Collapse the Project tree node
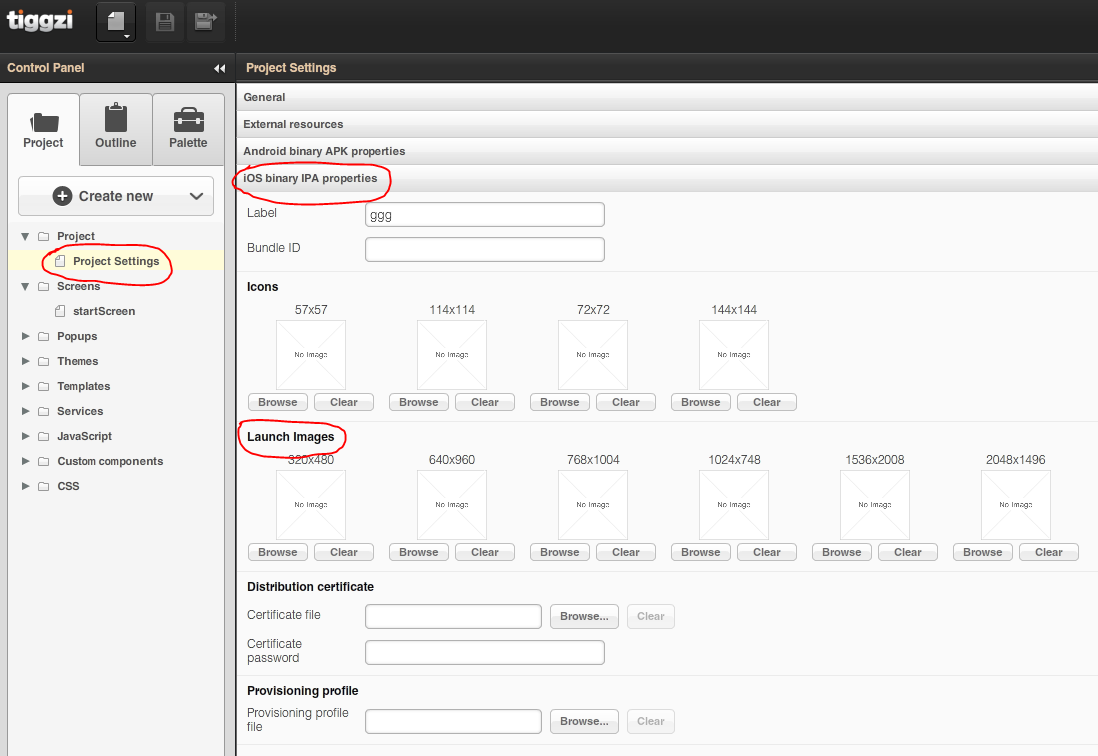1098x756 pixels. click(26, 236)
